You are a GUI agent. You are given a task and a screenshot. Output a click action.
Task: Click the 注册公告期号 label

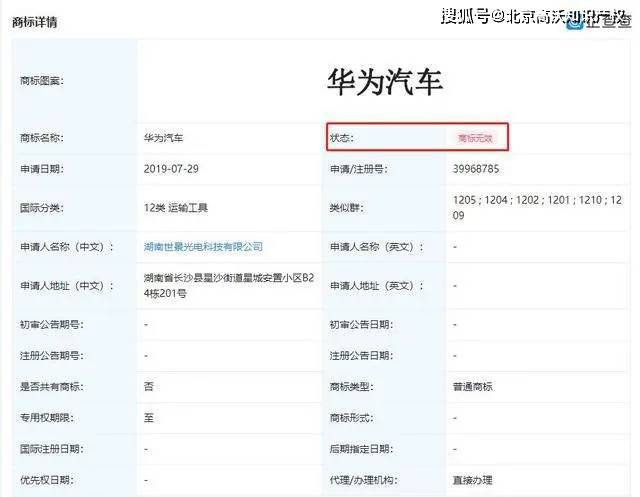click(52, 356)
